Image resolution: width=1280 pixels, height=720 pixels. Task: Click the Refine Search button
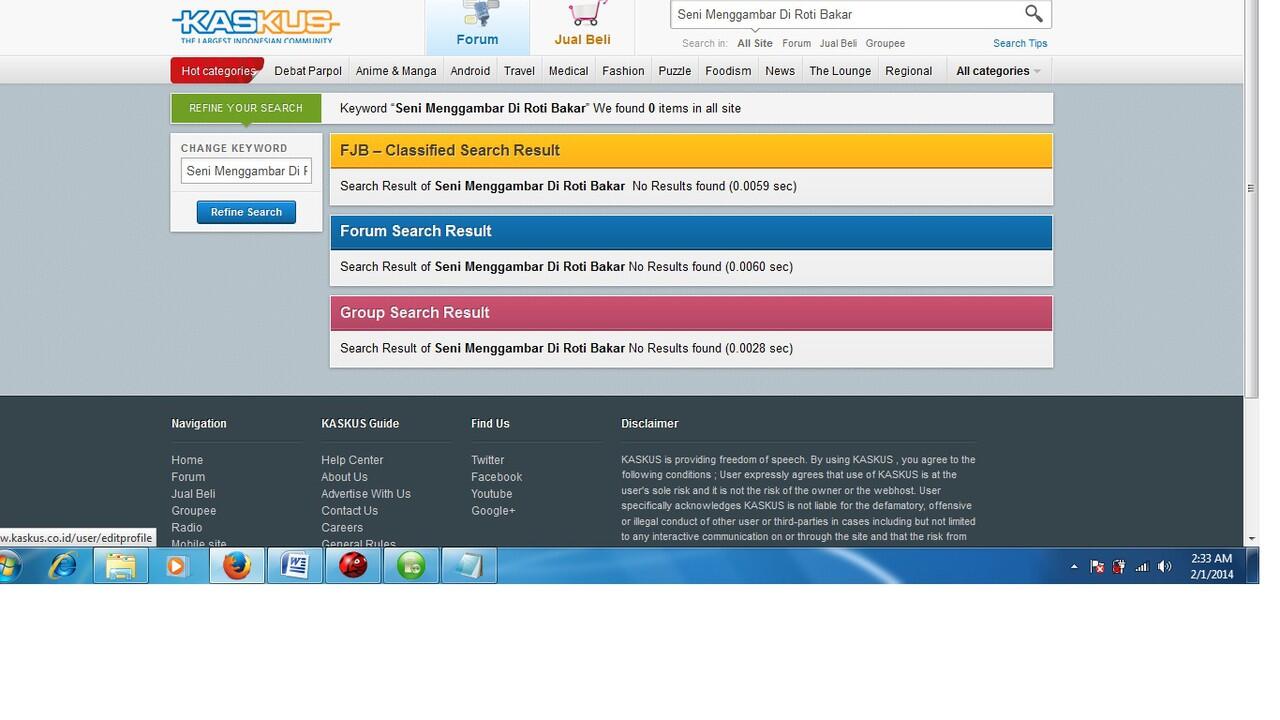click(x=246, y=212)
